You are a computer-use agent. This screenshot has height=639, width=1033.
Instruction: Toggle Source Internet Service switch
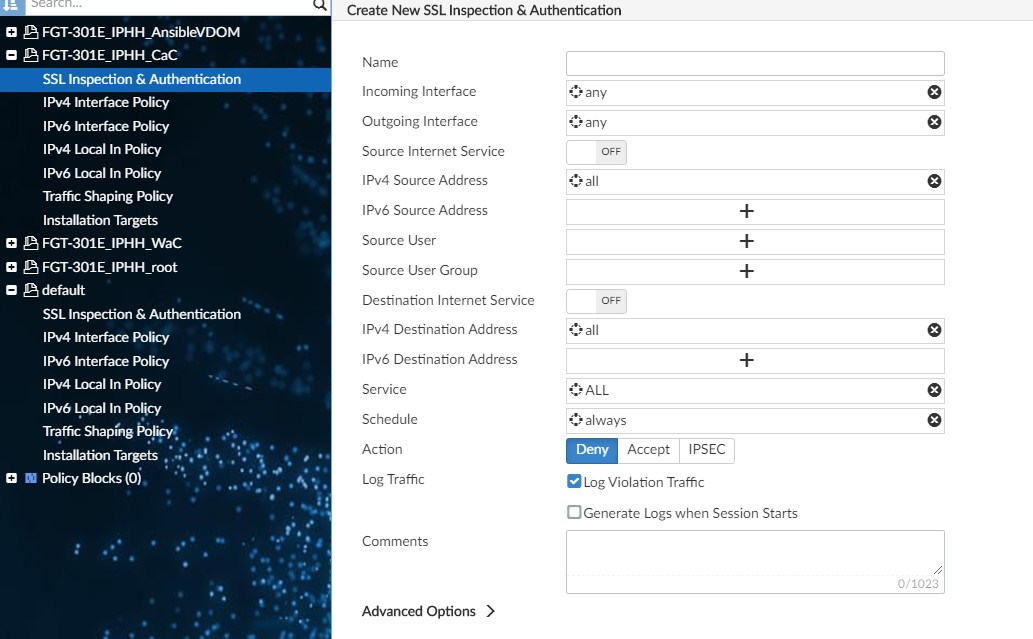point(596,152)
